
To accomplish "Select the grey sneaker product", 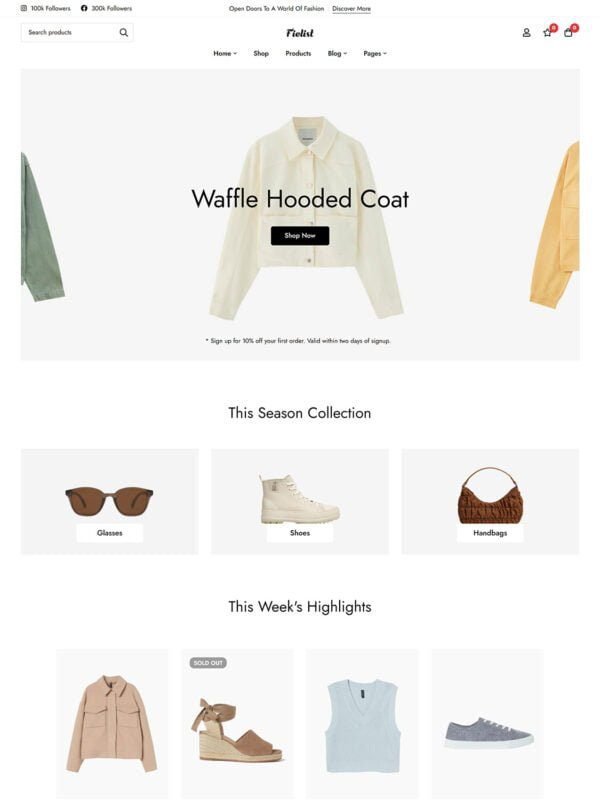I will (488, 723).
